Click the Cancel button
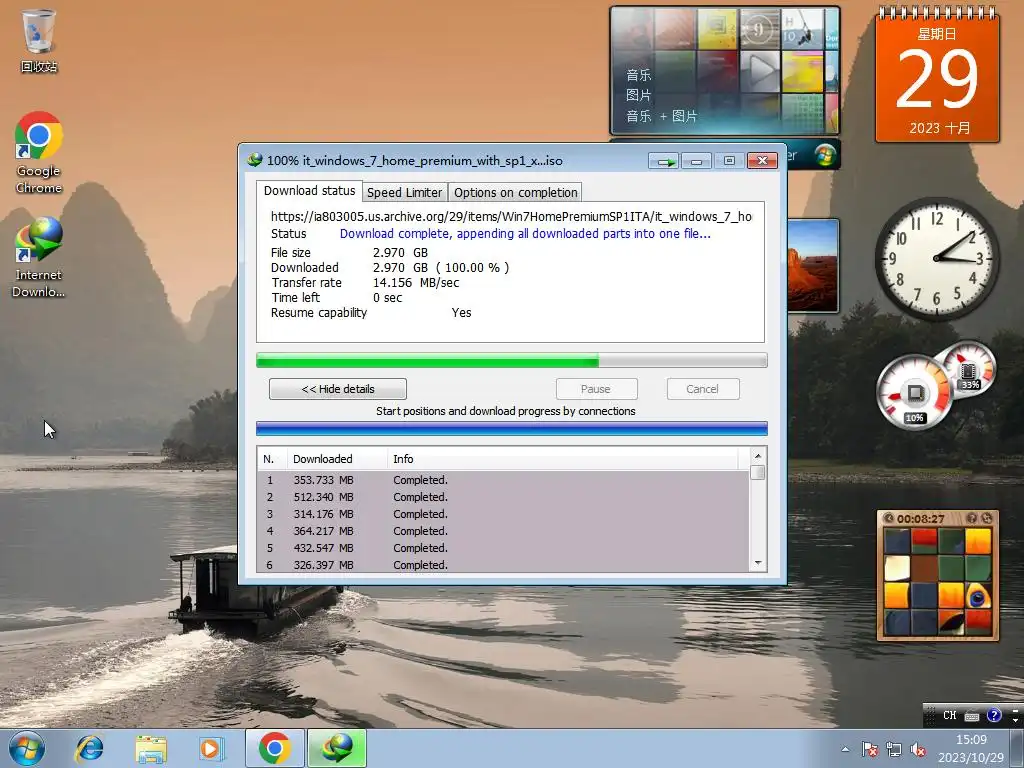1024x768 pixels. pos(703,389)
